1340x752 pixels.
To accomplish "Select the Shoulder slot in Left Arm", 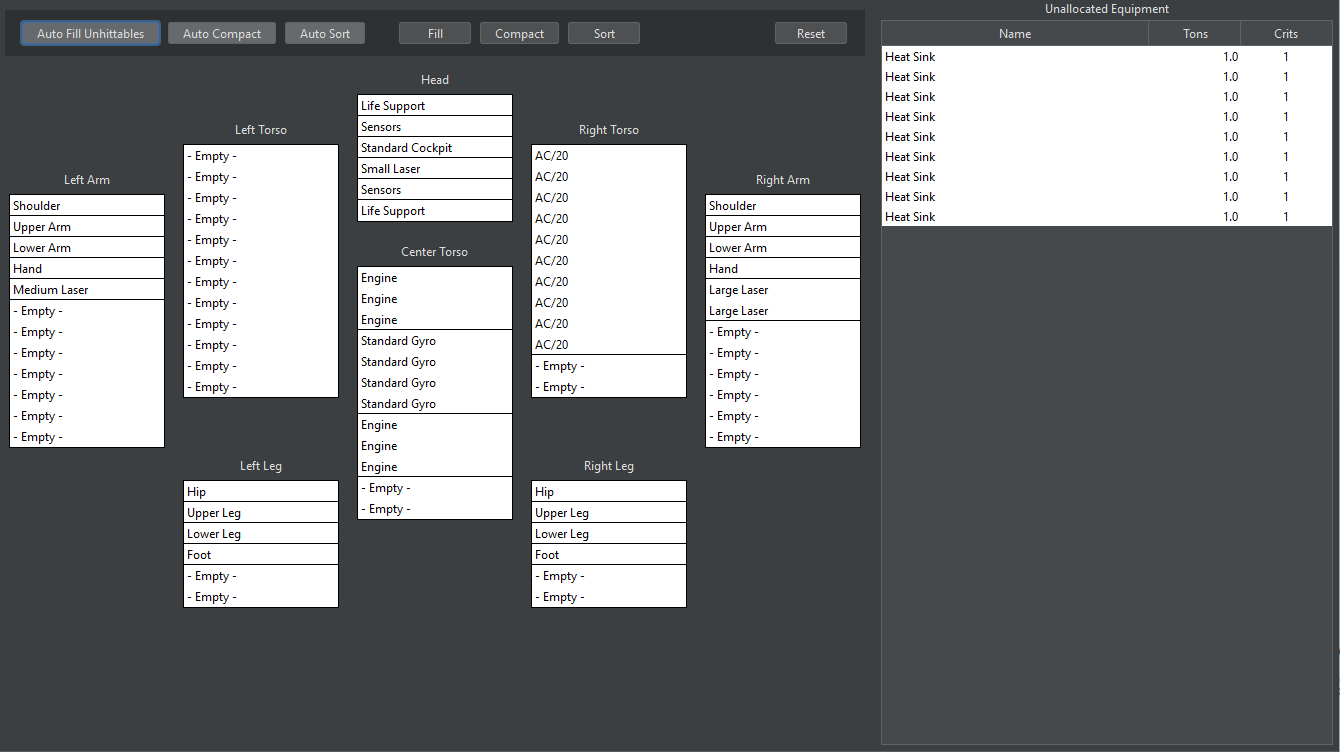I will (87, 206).
